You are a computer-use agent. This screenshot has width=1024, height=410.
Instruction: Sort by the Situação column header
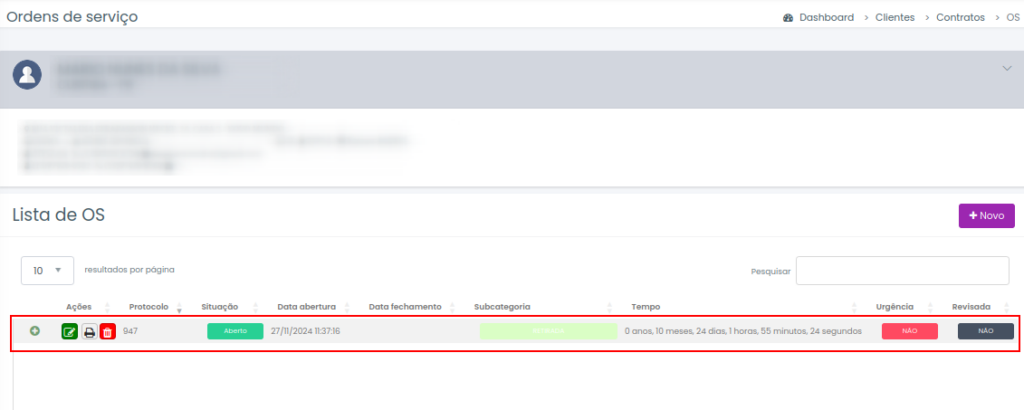tap(219, 306)
